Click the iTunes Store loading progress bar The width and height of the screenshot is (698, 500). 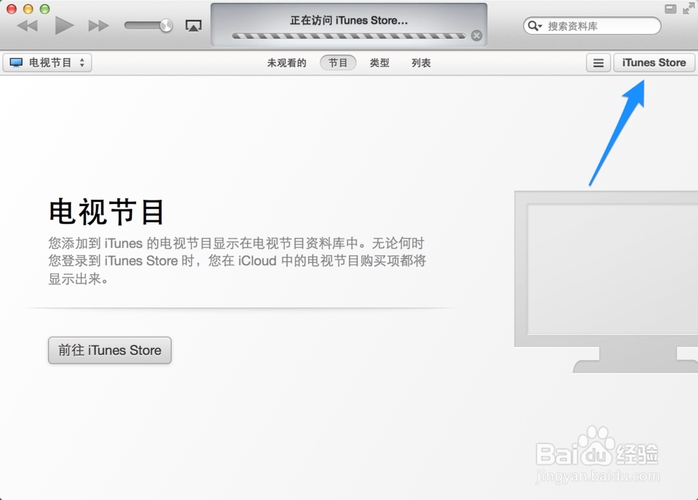tap(349, 36)
